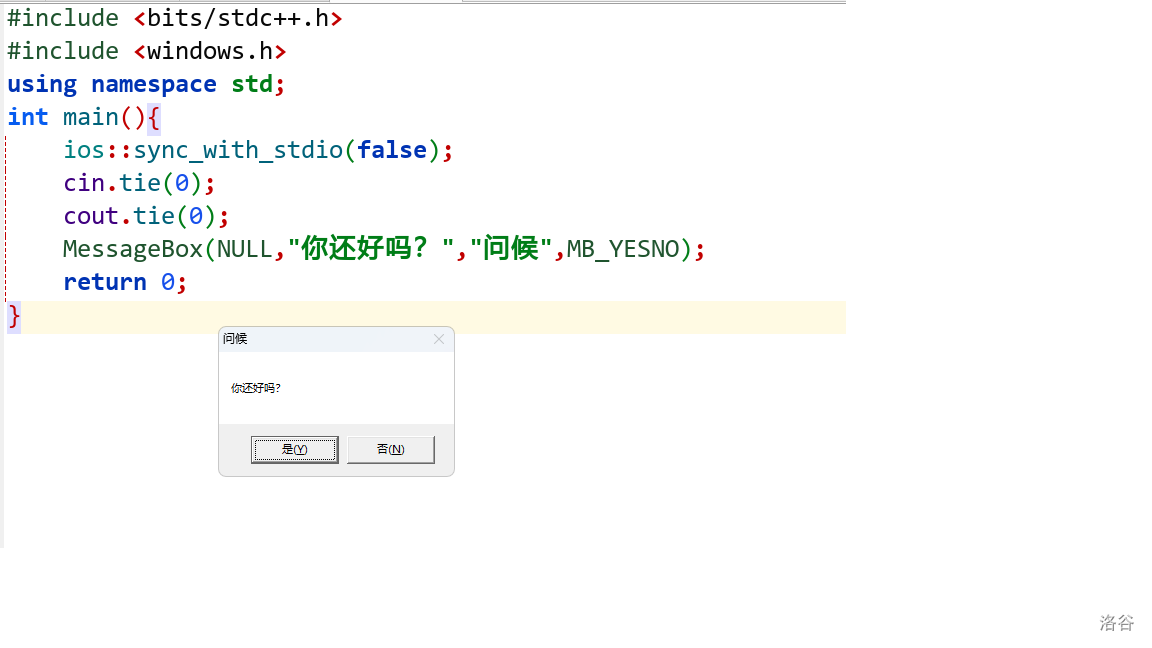This screenshot has width=1152, height=648.
Task: Click the "问候" string literal in code
Action: (x=511, y=249)
